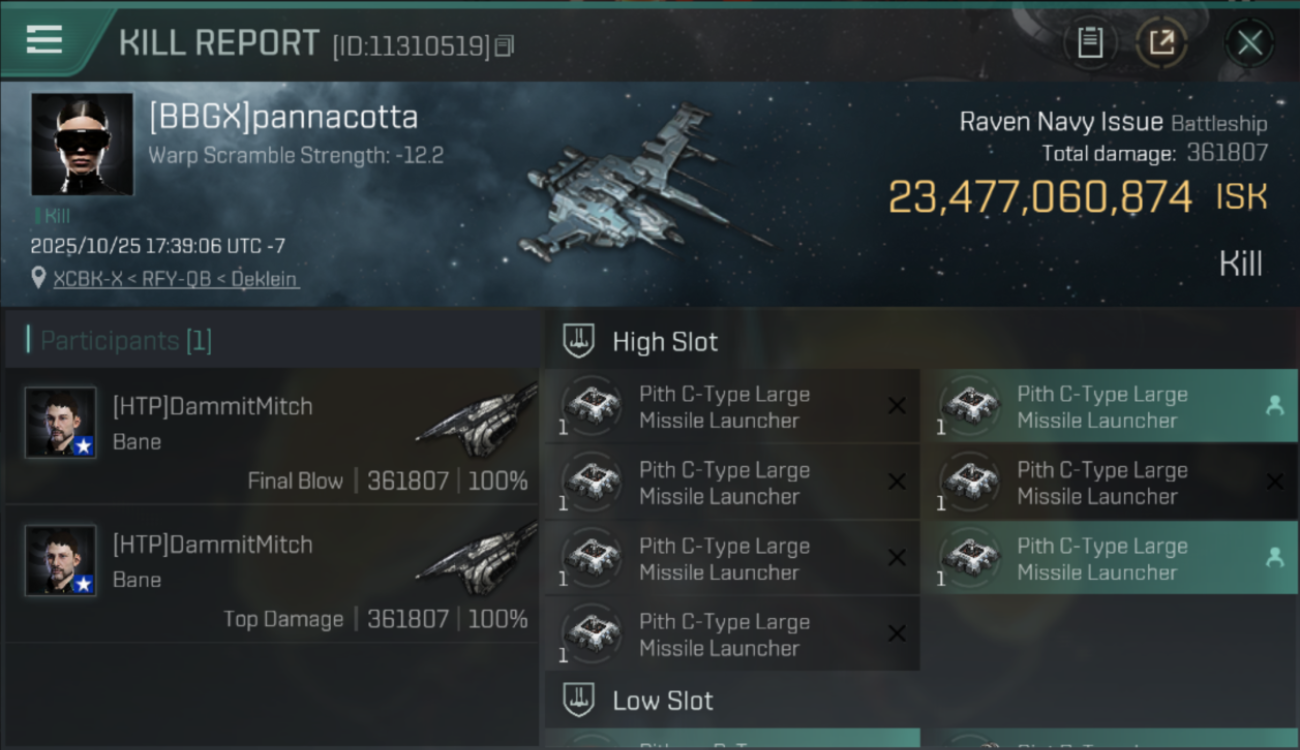Viewport: 1300px width, 750px height.
Task: Open pannacotta's pilot portrait
Action: point(82,144)
